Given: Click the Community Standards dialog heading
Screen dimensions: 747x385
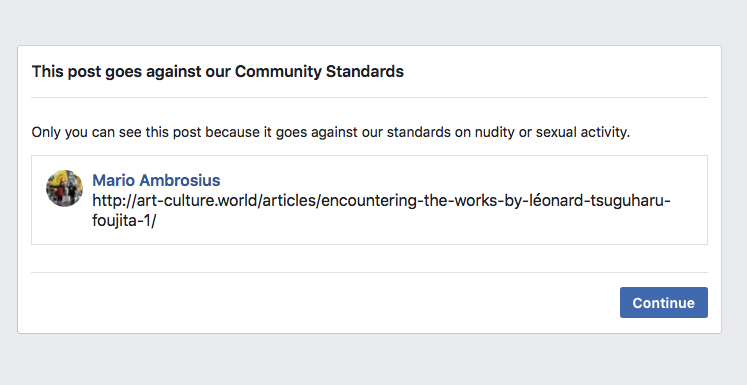Looking at the screenshot, I should 218,71.
